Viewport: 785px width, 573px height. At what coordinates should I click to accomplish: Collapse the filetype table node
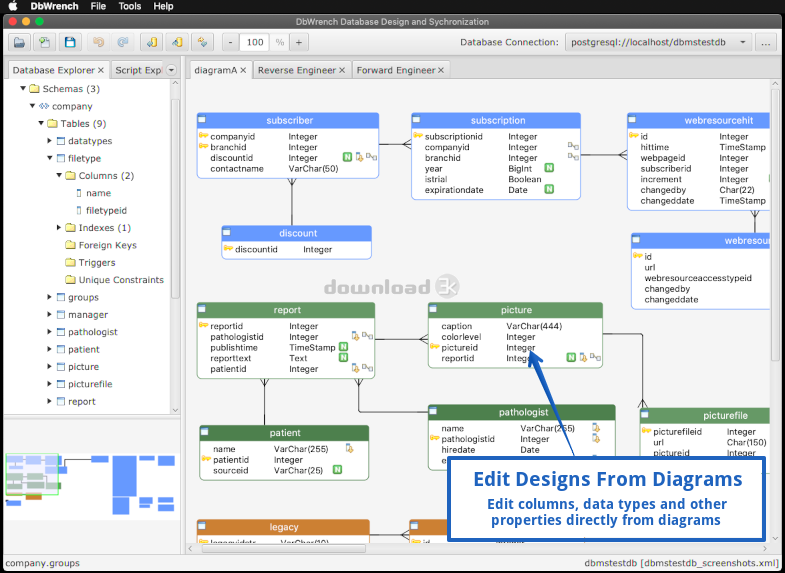(50, 158)
